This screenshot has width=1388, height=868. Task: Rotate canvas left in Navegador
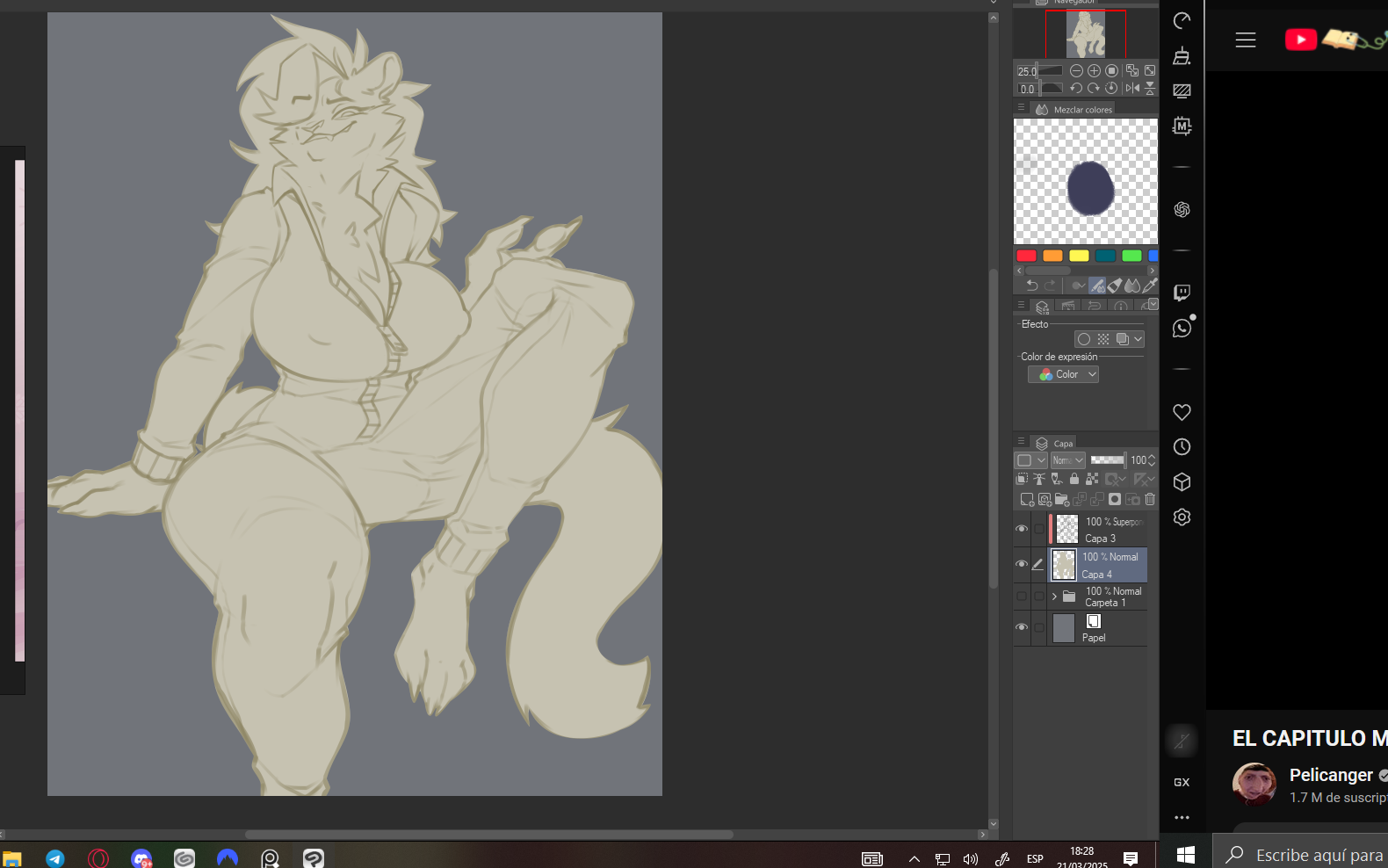point(1076,89)
